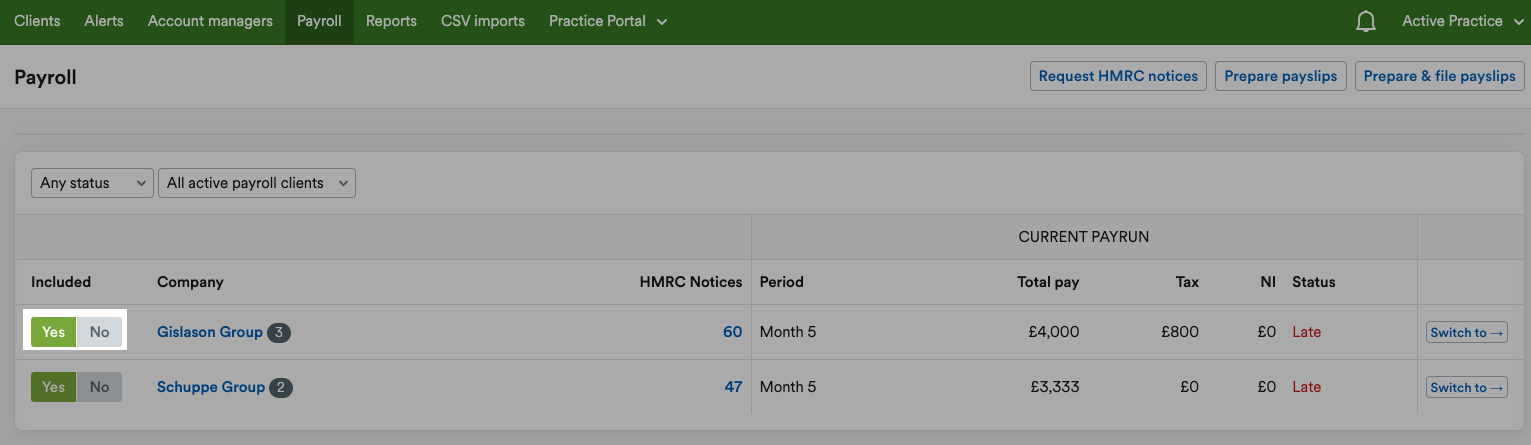
Task: Open the notifications bell icon
Action: pos(1366,21)
